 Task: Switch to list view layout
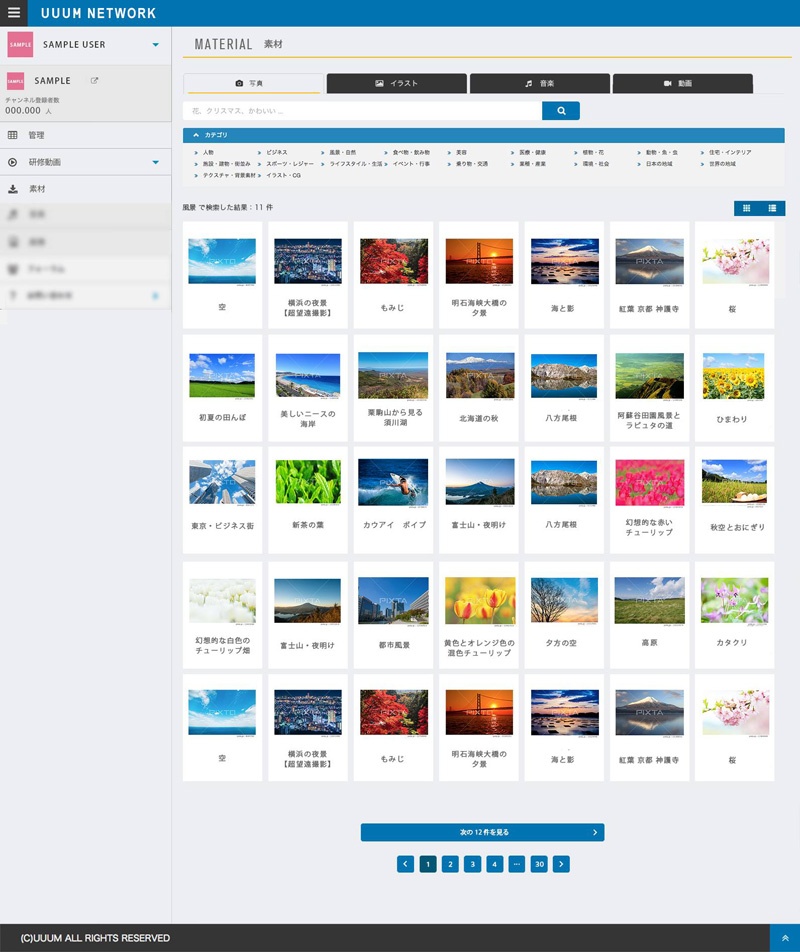point(772,208)
